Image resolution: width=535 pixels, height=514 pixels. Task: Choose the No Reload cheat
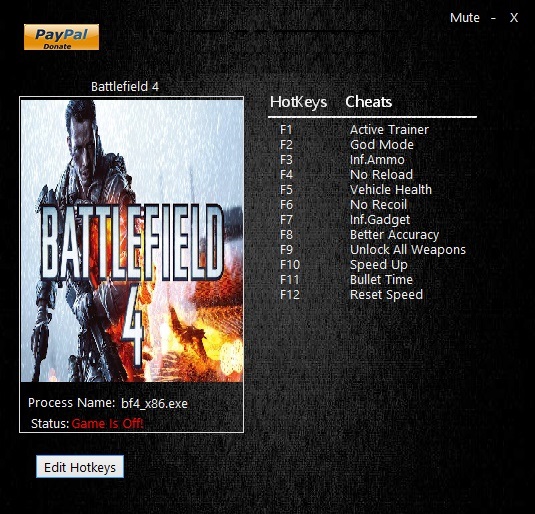[x=381, y=175]
